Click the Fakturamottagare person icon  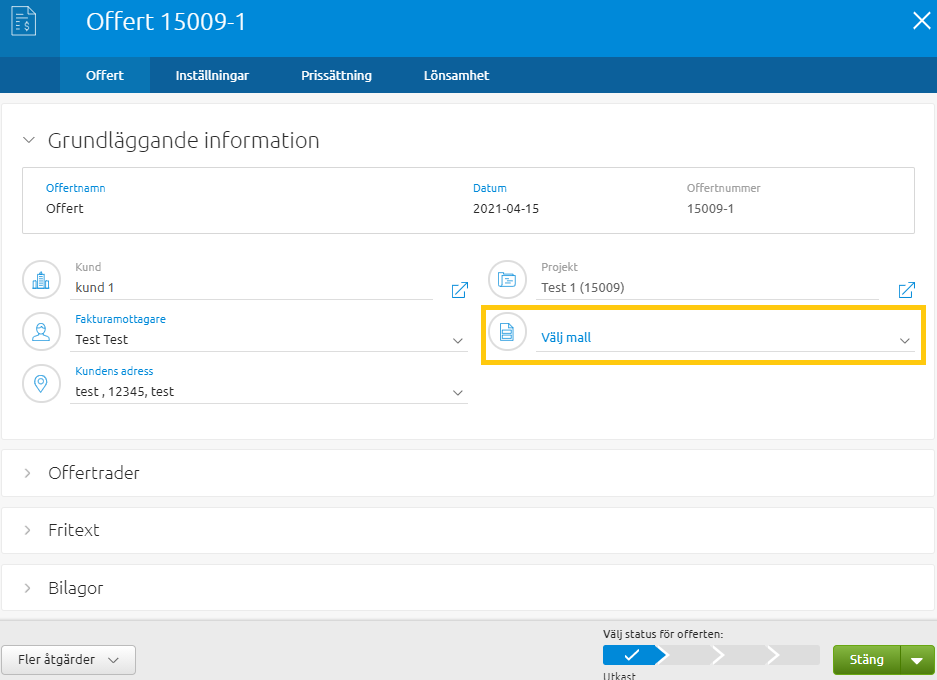(41, 332)
